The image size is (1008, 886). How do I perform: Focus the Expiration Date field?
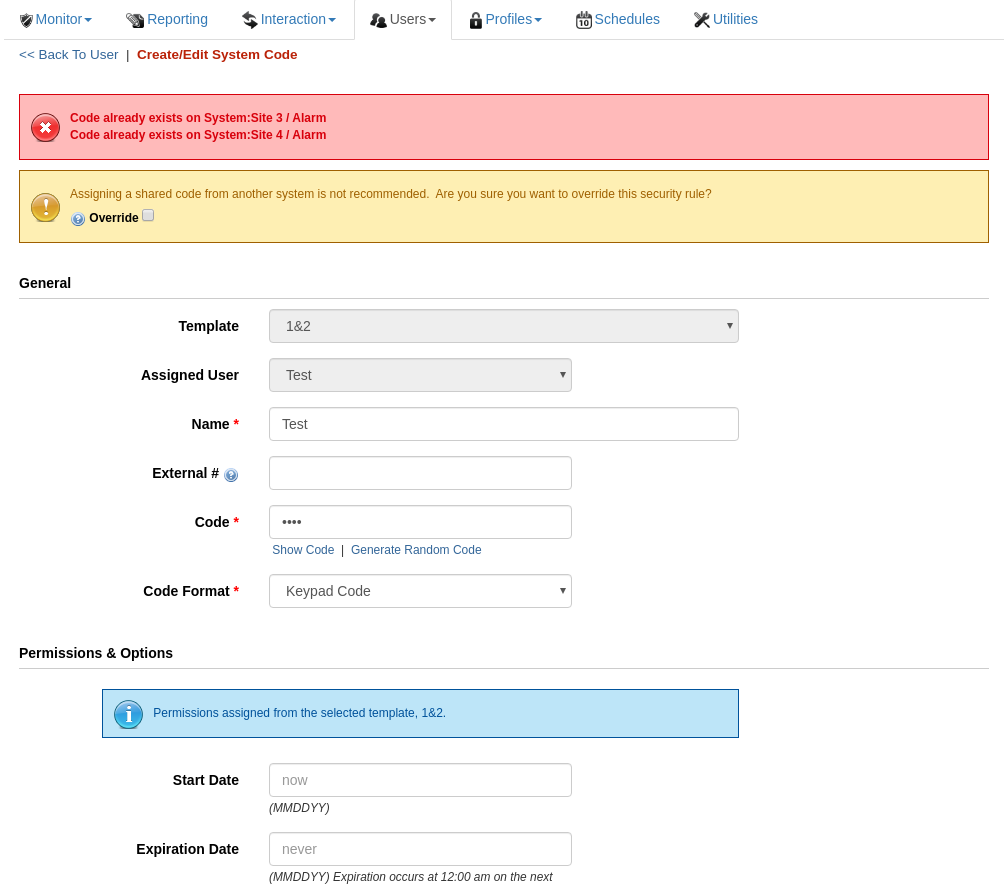[x=420, y=849]
